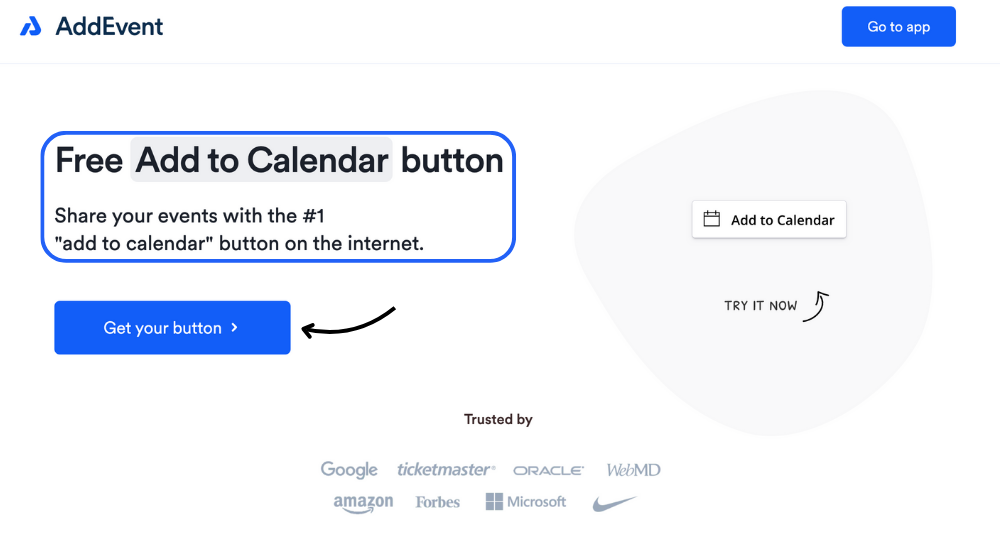Click the Forbes logo

[x=438, y=502]
